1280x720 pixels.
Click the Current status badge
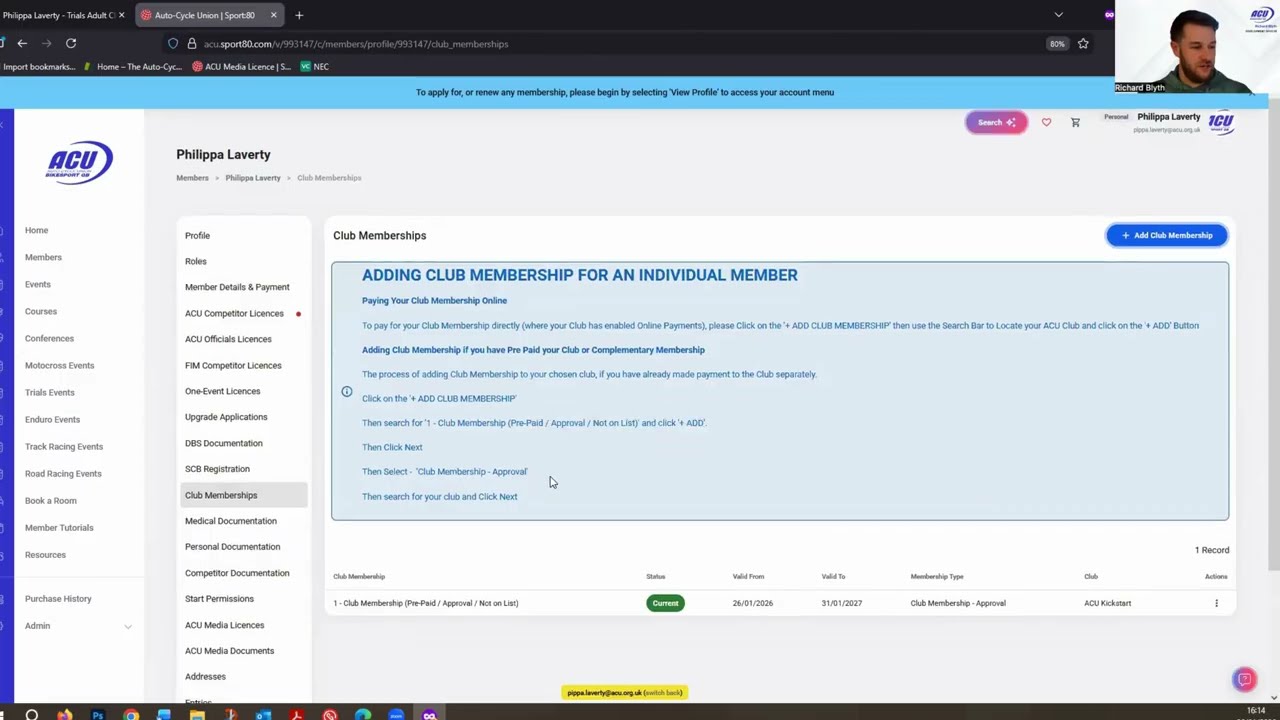click(x=665, y=603)
